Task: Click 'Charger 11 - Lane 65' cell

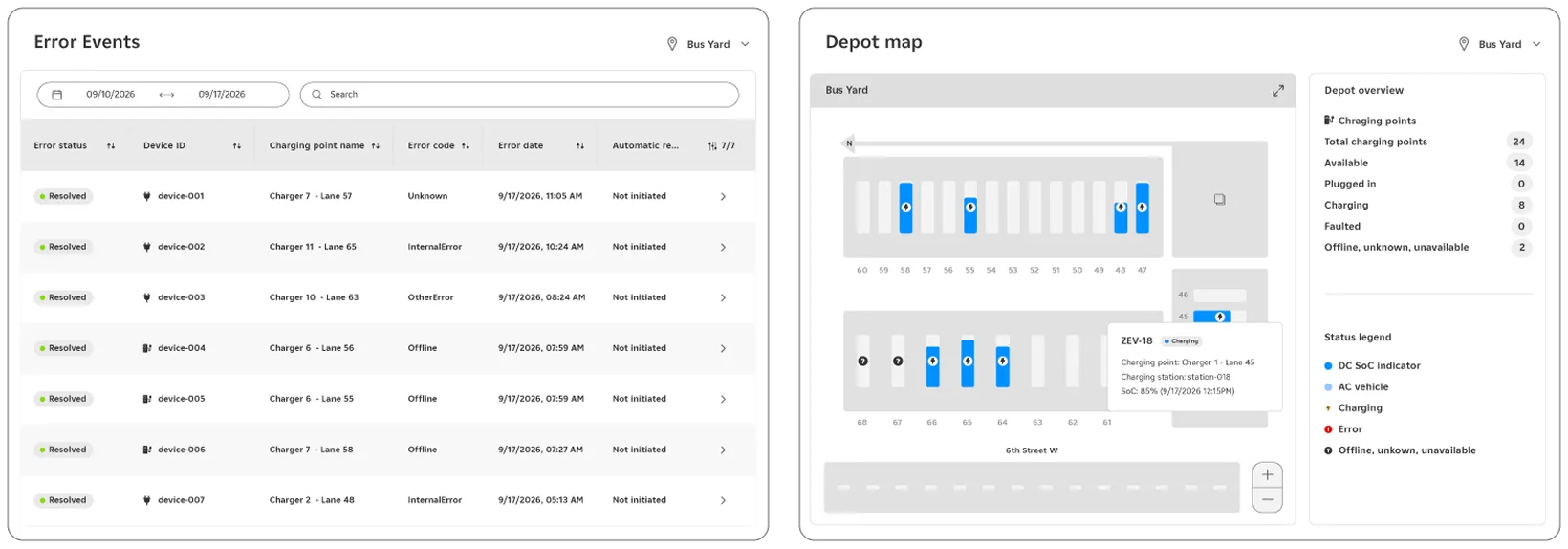Action: [x=313, y=247]
